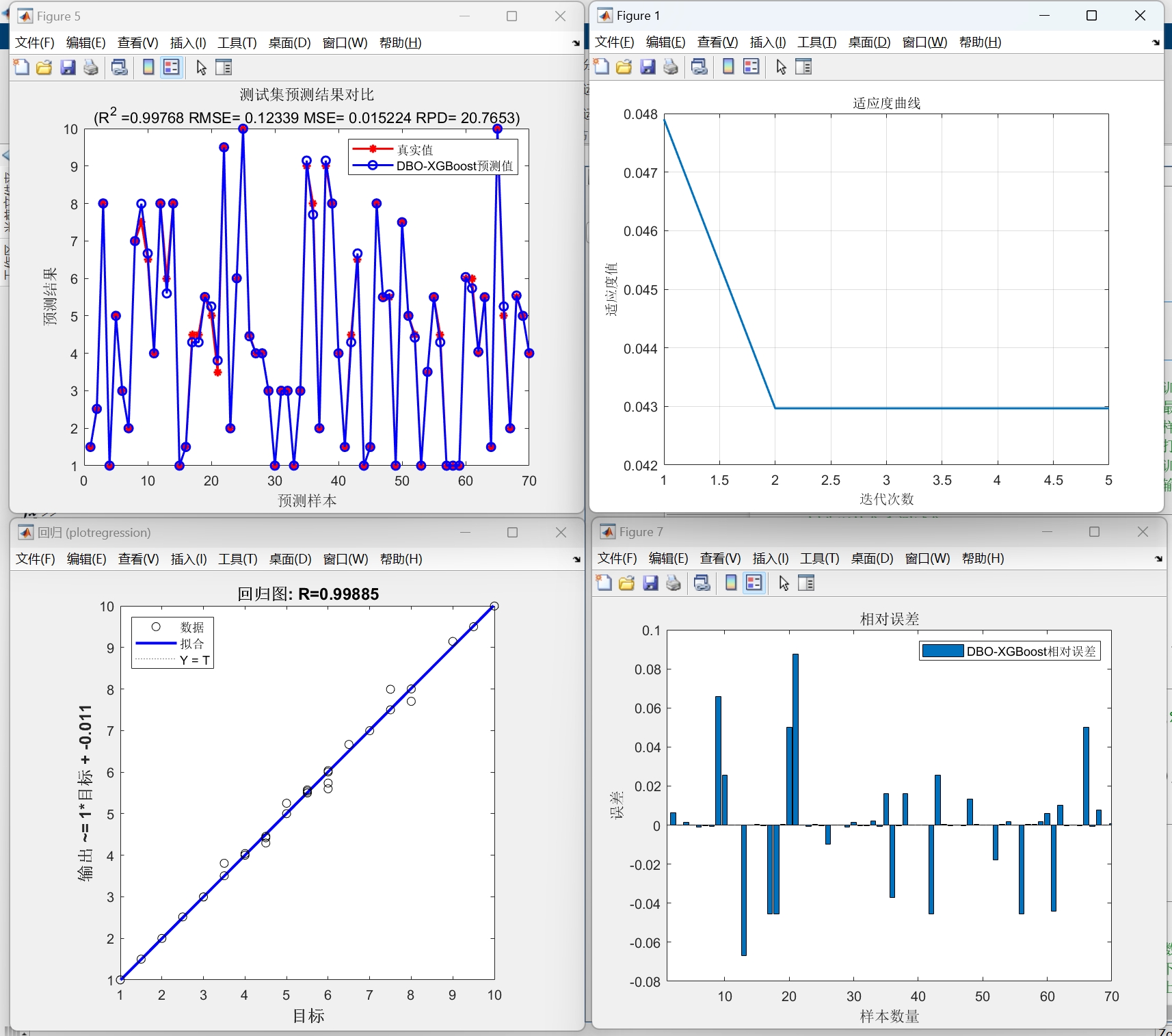The width and height of the screenshot is (1172, 1036).
Task: Open the Property Inspector in Figure 7
Action: pyautogui.click(x=805, y=583)
